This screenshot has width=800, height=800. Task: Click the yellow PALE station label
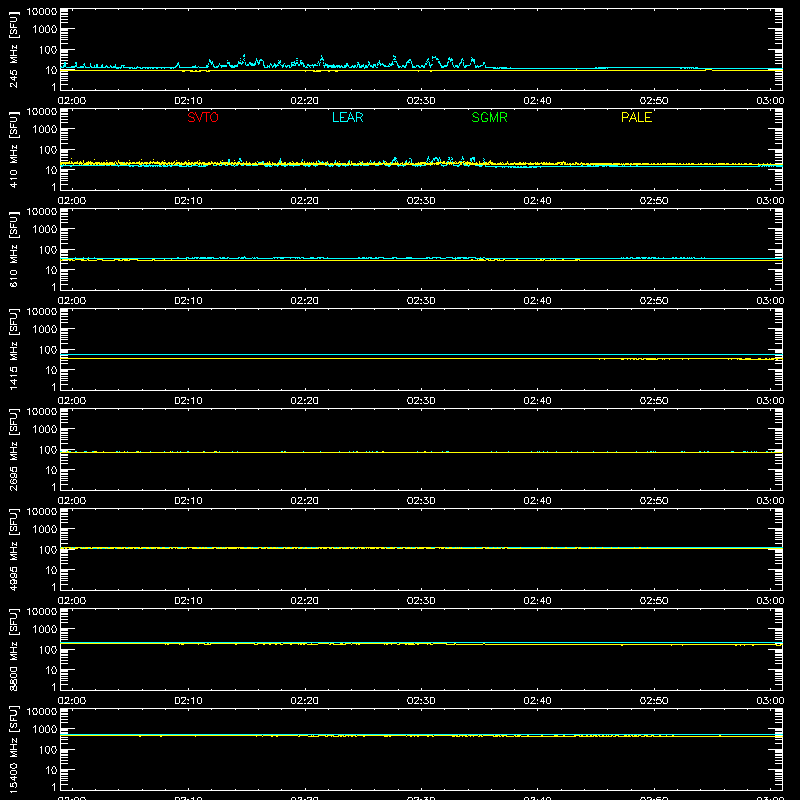pyautogui.click(x=636, y=117)
